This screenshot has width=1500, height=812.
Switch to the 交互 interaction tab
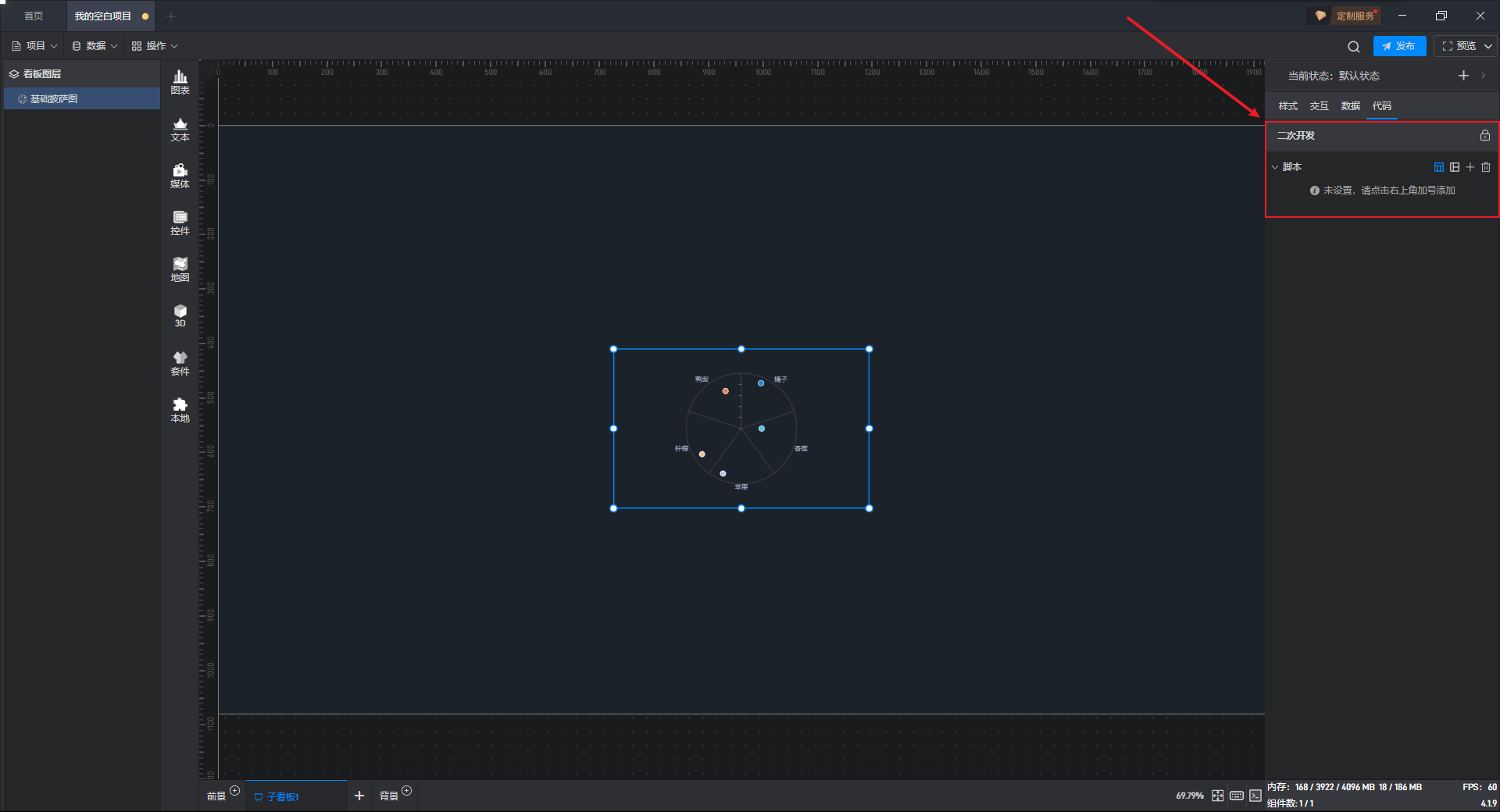(x=1320, y=106)
